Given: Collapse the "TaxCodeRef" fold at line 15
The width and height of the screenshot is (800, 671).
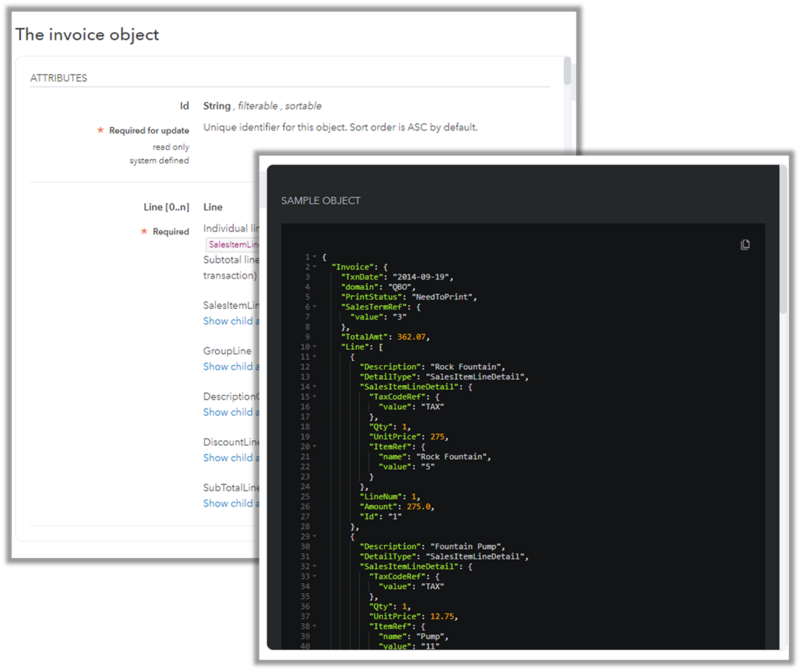Looking at the screenshot, I should (314, 396).
